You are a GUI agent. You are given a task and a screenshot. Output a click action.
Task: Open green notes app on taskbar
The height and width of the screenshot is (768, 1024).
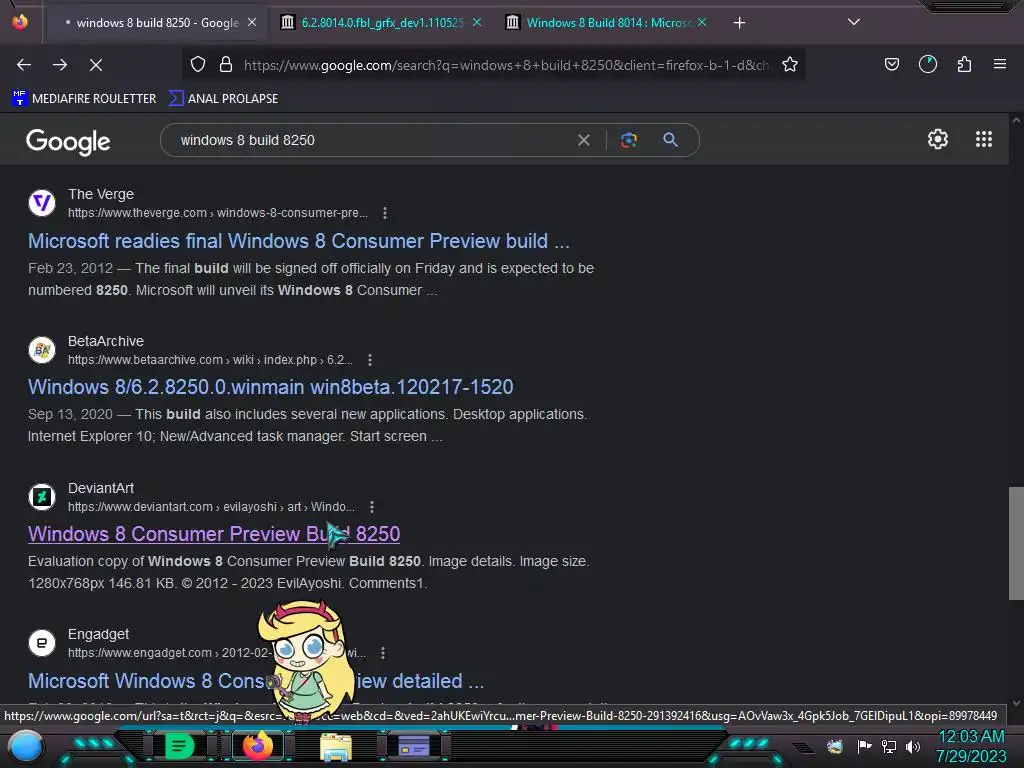180,746
